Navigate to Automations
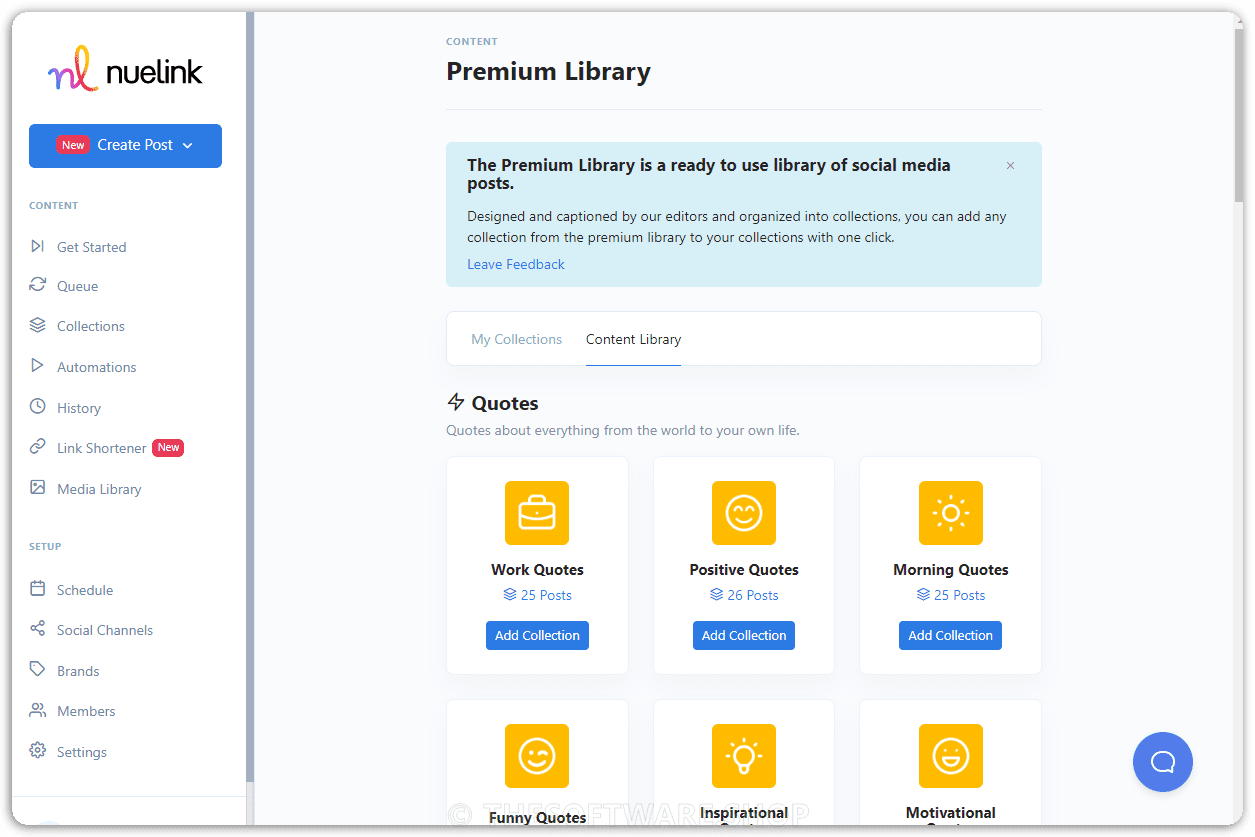This screenshot has height=837, width=1255. [96, 367]
